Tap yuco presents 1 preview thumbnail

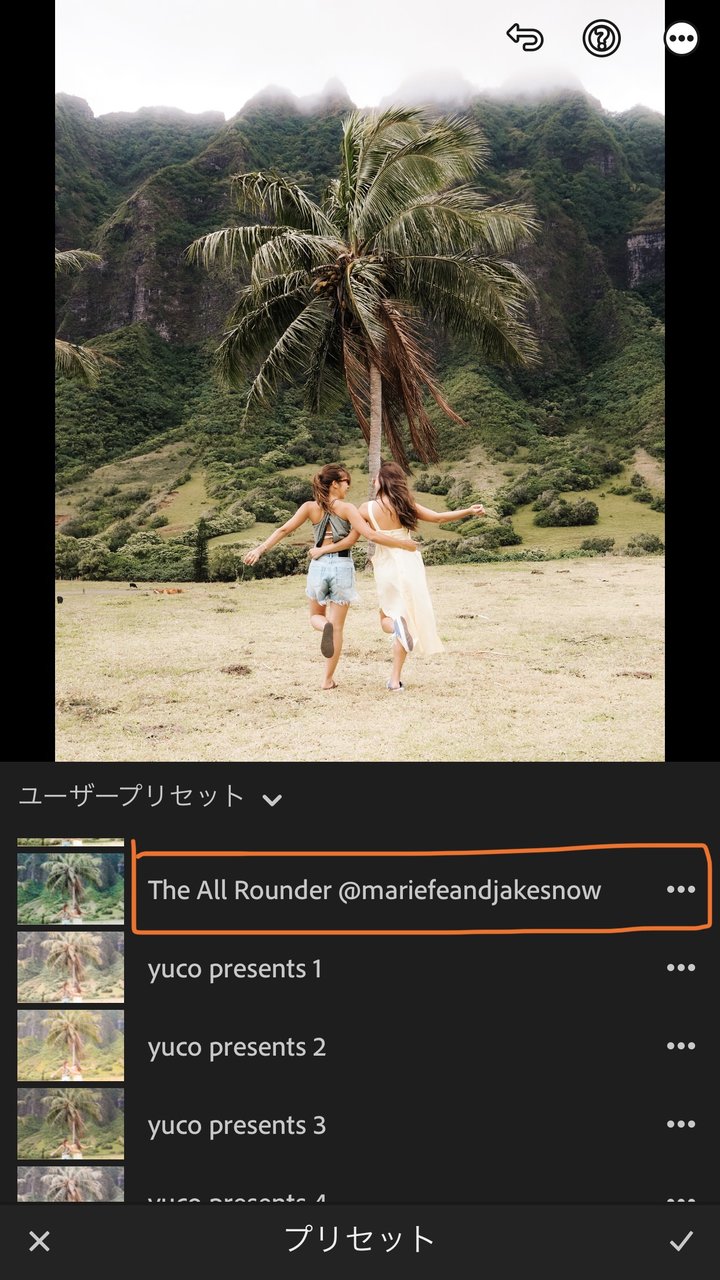71,967
